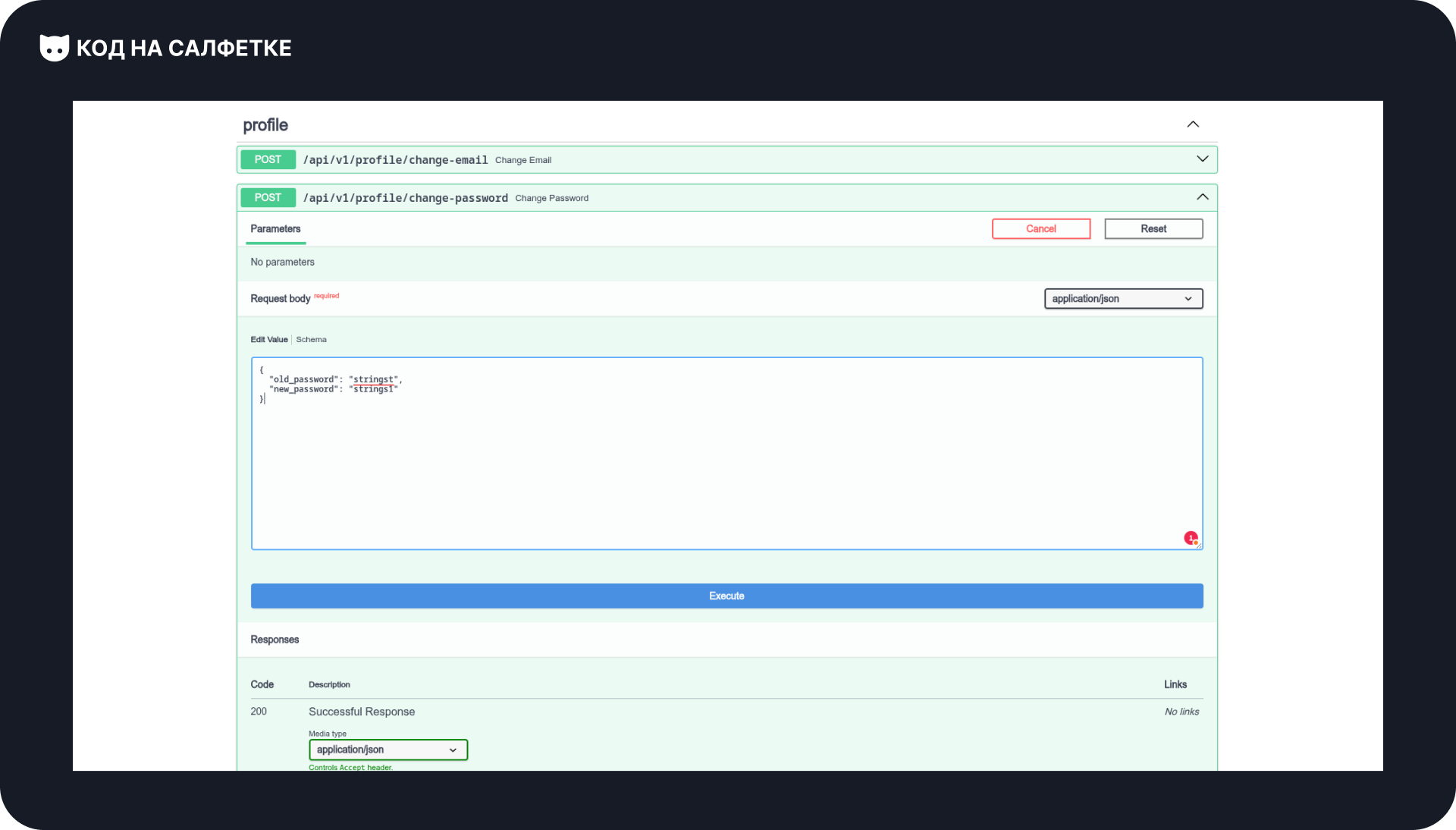The image size is (1456, 830).
Task: Collapse the profile section chevron
Action: (1193, 124)
